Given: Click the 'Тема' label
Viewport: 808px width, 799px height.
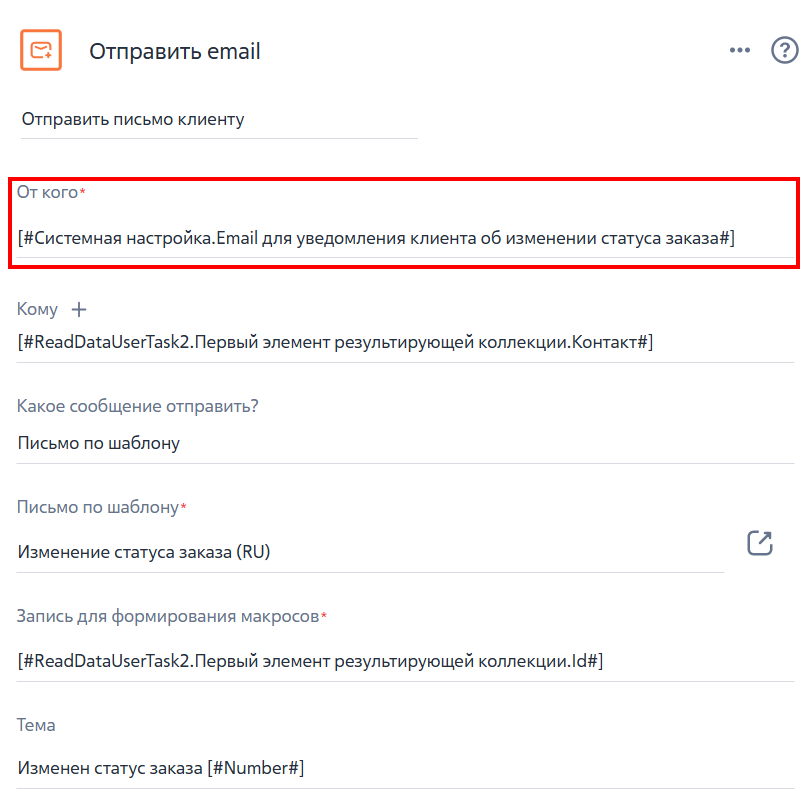Looking at the screenshot, I should pyautogui.click(x=36, y=725).
